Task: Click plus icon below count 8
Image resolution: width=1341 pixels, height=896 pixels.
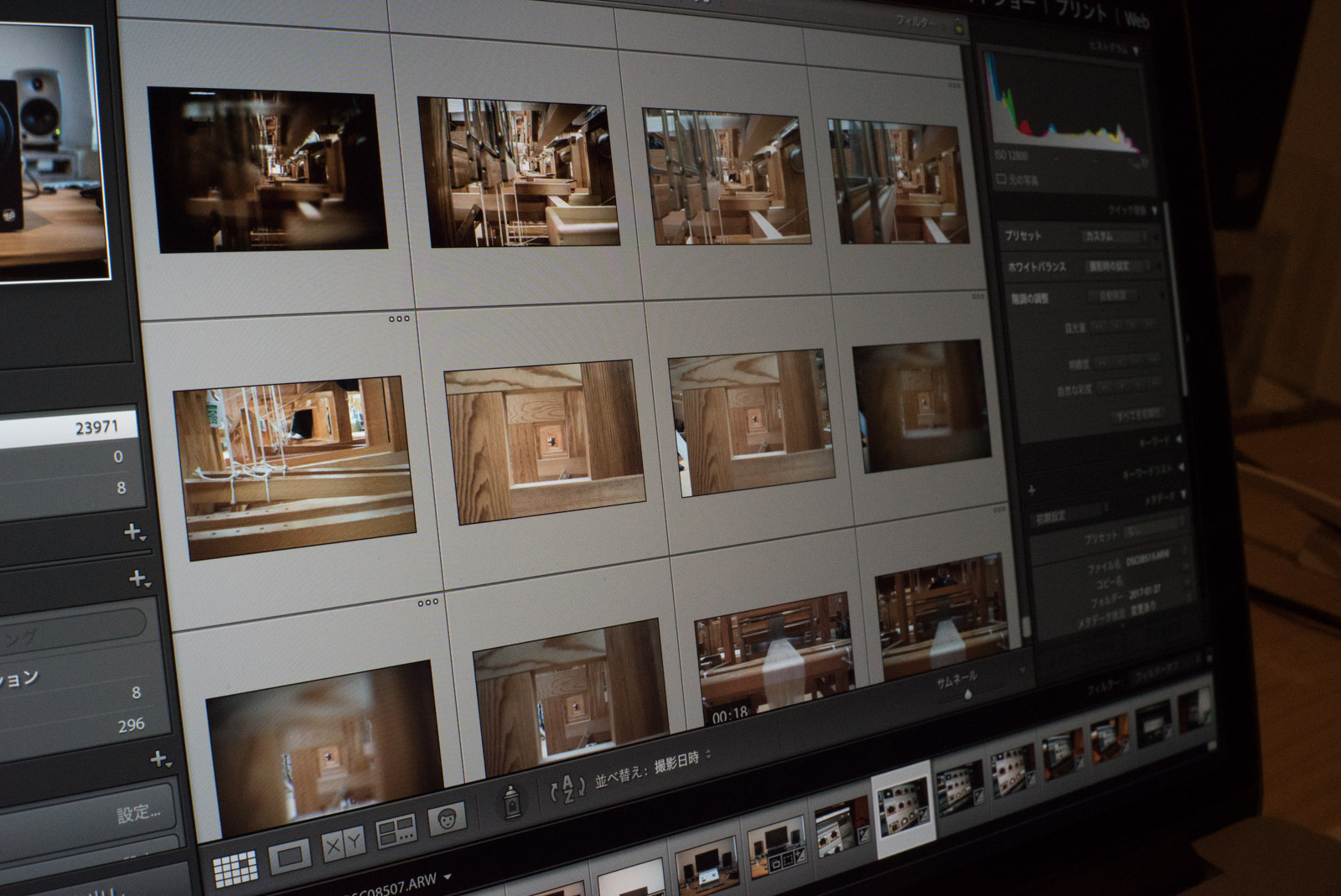Action: 135,532
